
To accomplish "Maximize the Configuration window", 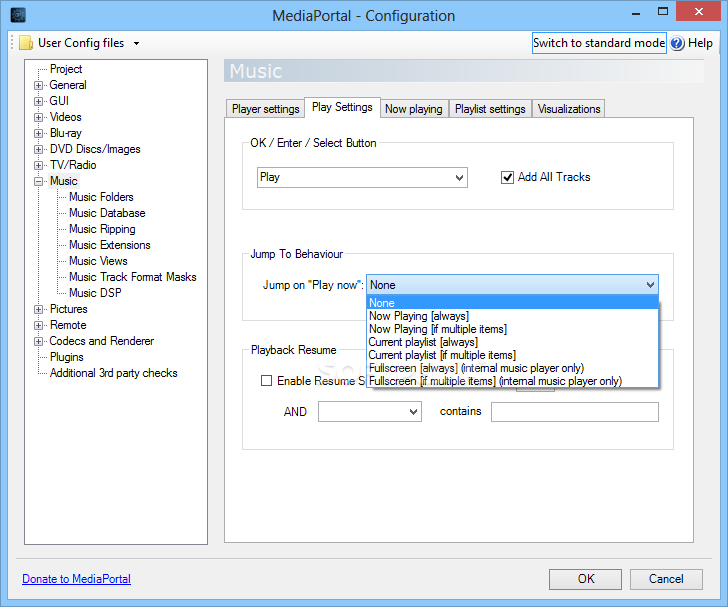I will tap(663, 12).
